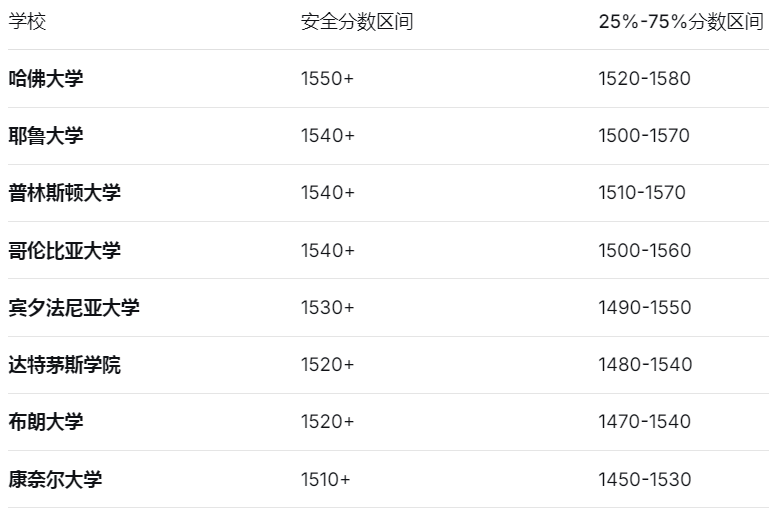This screenshot has width=769, height=516.
Task: Select the 1450-1530 score range
Action: 644,480
